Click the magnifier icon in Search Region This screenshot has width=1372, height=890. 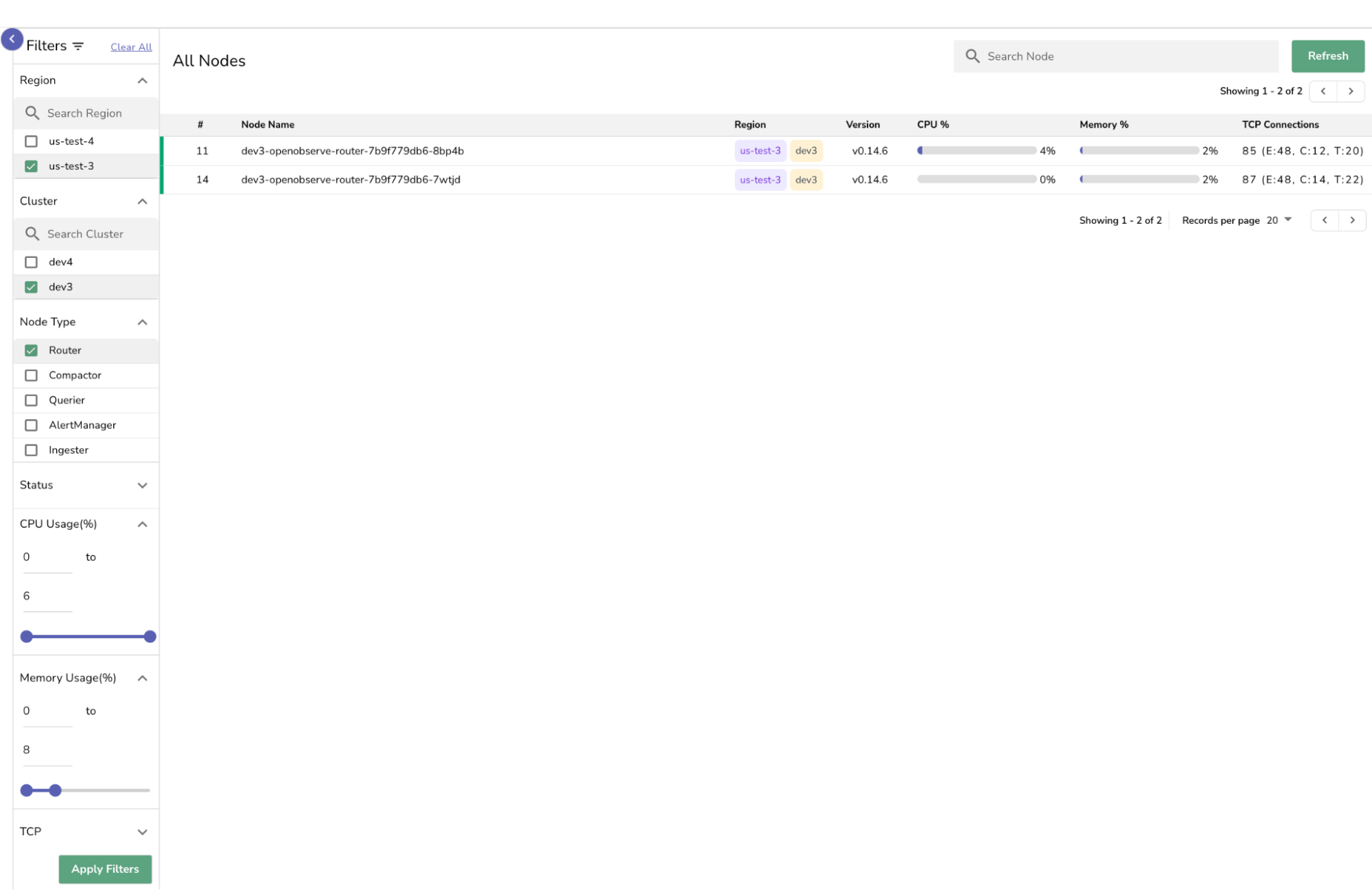pyautogui.click(x=32, y=113)
